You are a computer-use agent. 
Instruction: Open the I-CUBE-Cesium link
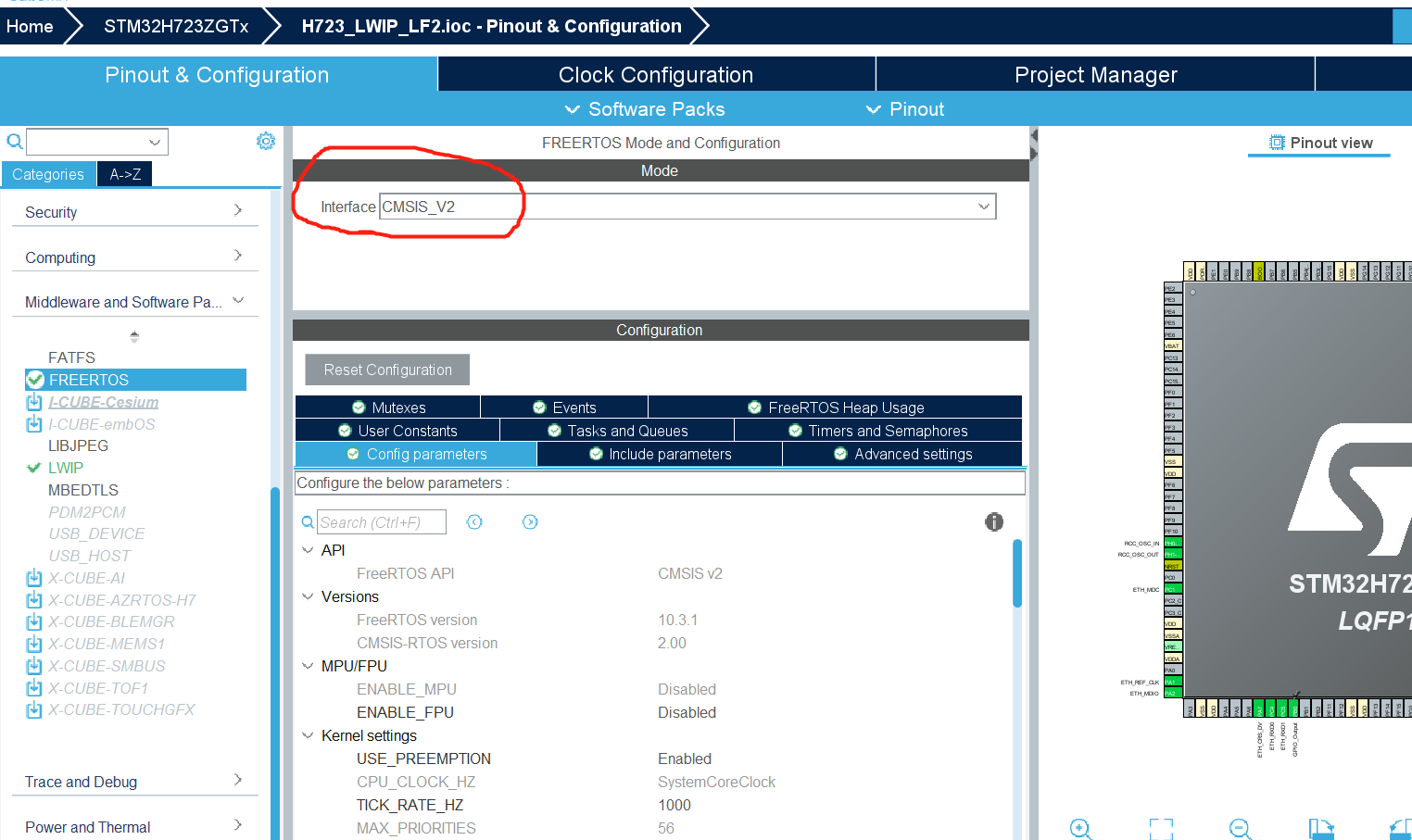click(103, 402)
